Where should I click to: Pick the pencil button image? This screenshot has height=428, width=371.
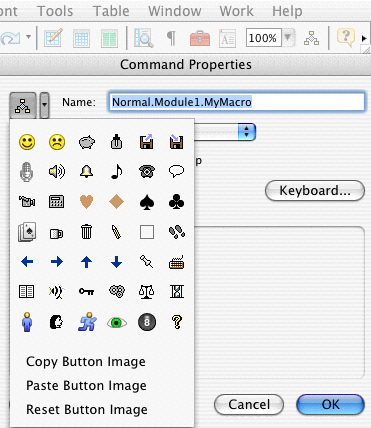(116, 232)
